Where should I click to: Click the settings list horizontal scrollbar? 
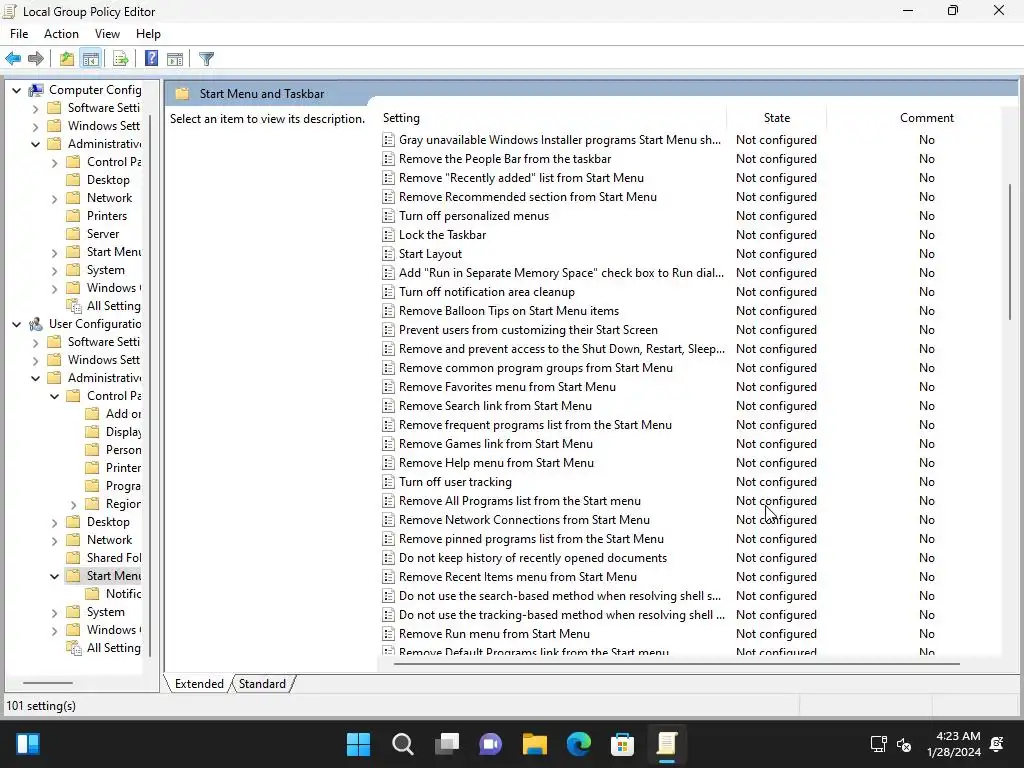point(677,664)
